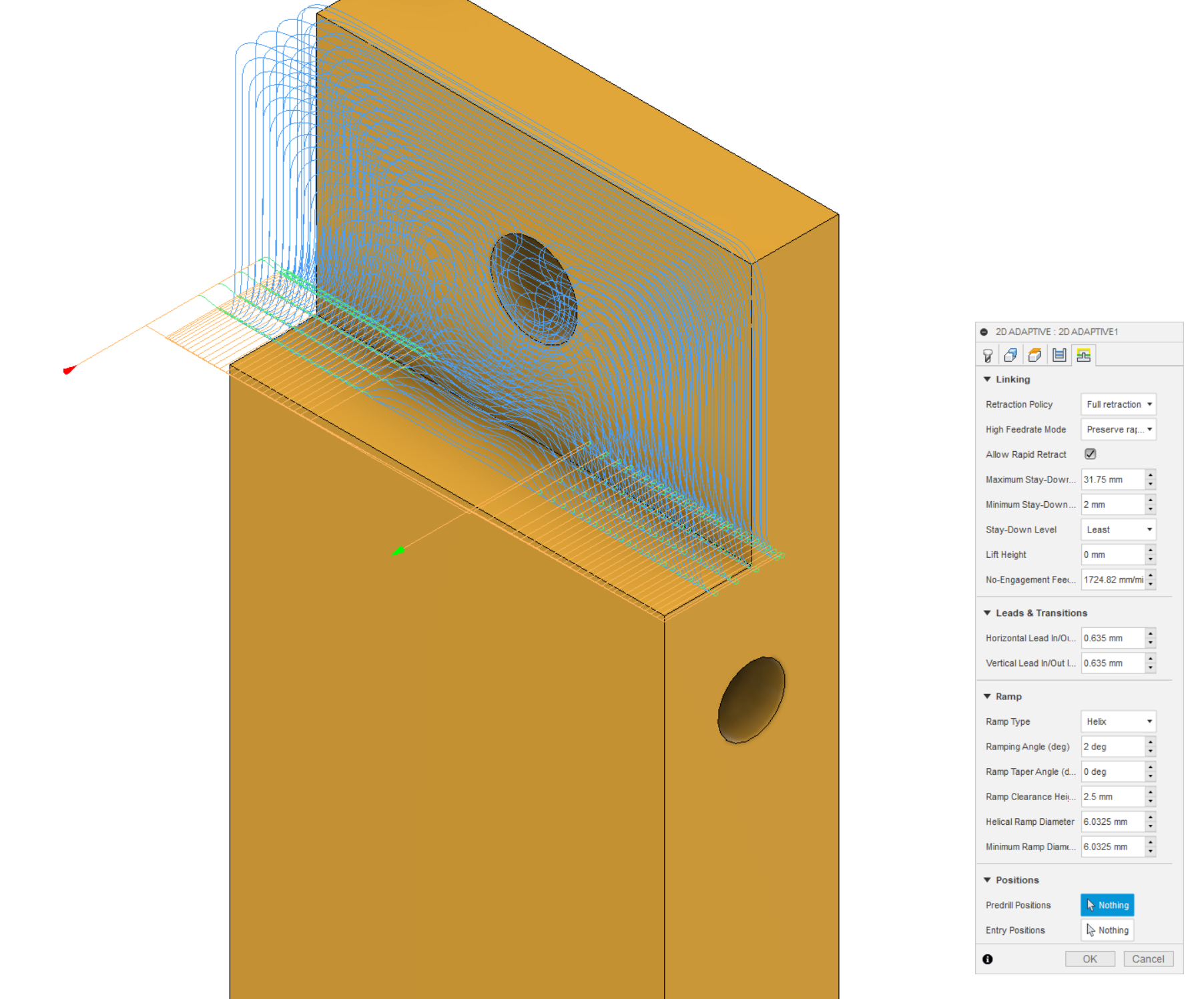Collapse the 2D Adaptive dialog header minus icon
1204x999 pixels.
(985, 332)
